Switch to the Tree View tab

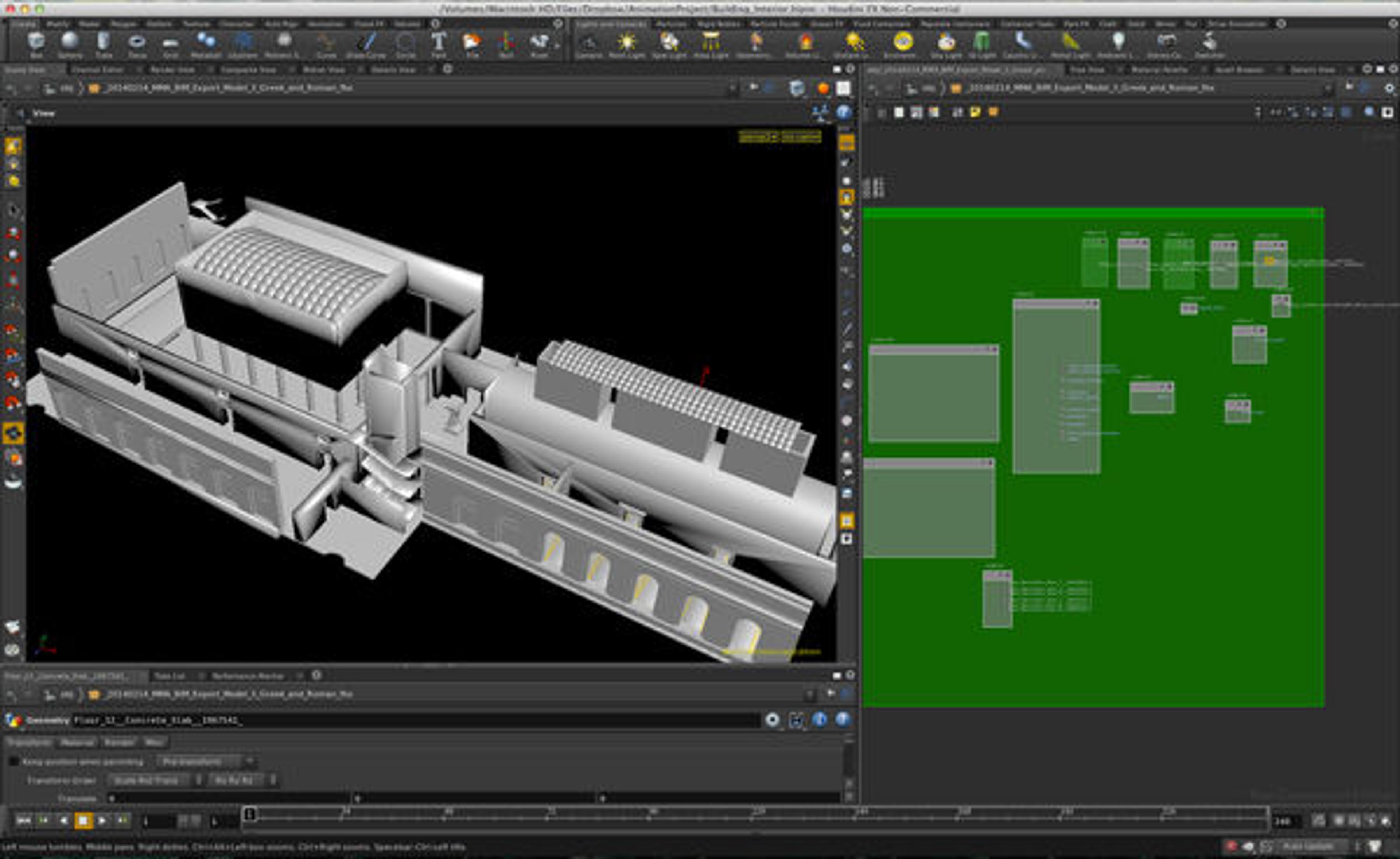pos(1087,69)
